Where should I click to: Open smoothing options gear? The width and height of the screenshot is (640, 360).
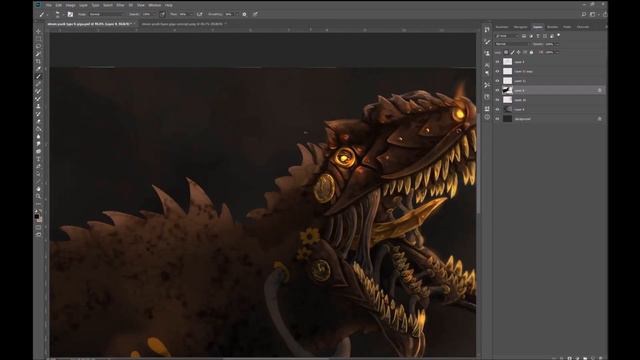244,14
